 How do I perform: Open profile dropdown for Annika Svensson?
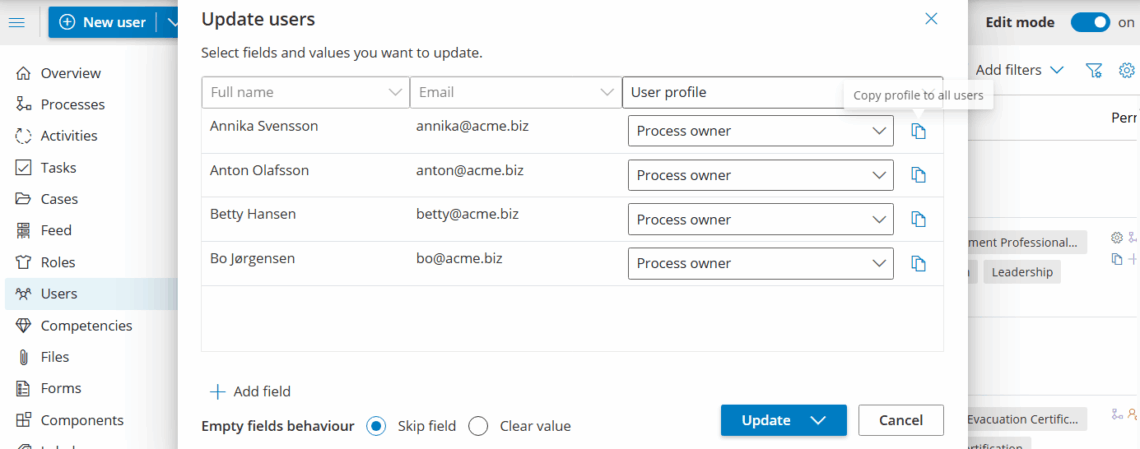(x=760, y=131)
